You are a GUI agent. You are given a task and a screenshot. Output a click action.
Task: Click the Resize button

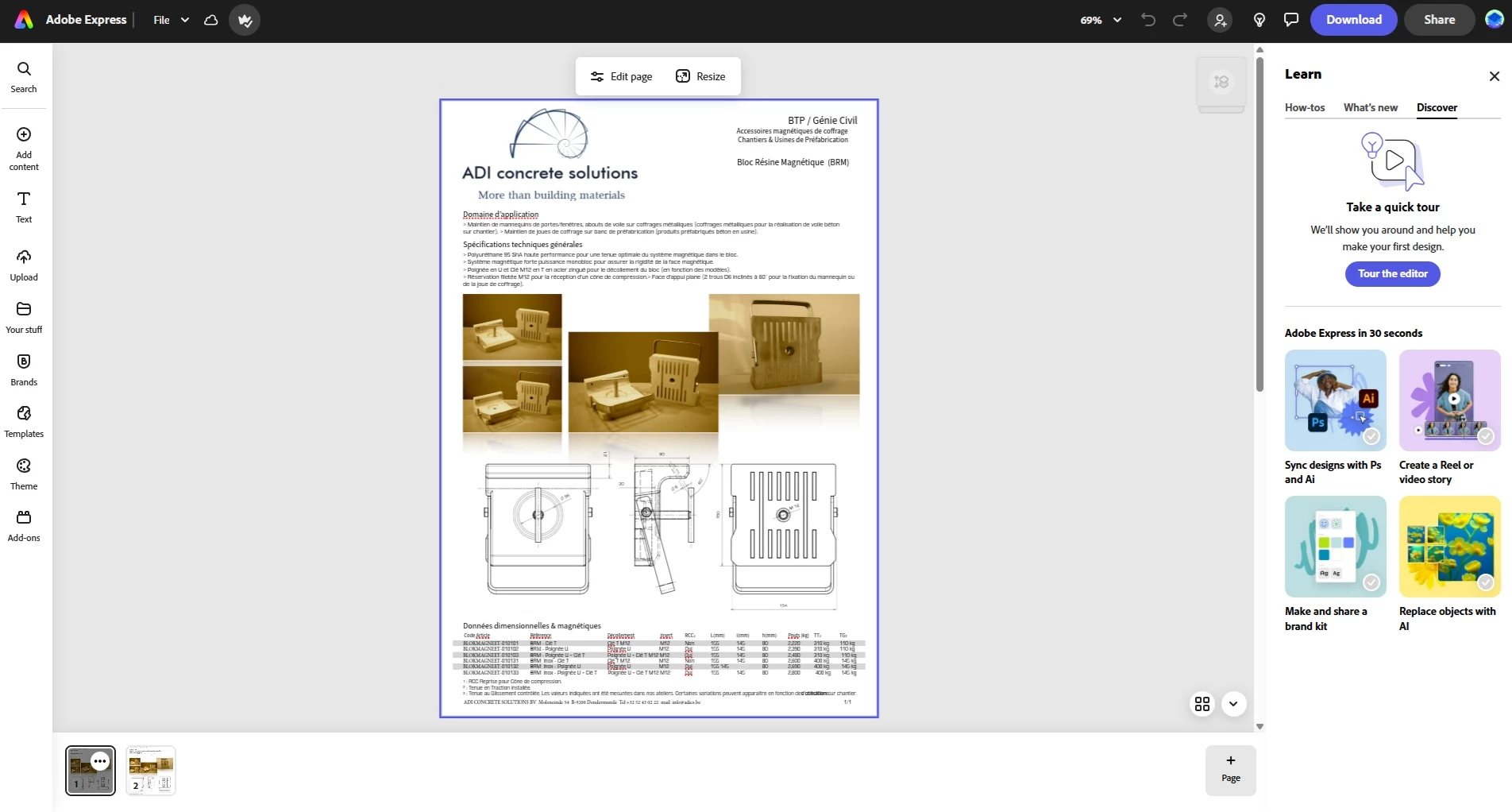(700, 76)
